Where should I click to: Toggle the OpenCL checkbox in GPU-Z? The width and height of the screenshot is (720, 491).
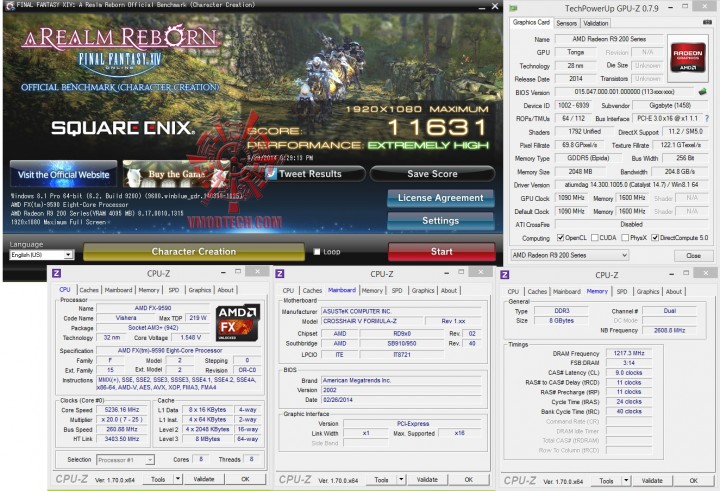(x=560, y=237)
